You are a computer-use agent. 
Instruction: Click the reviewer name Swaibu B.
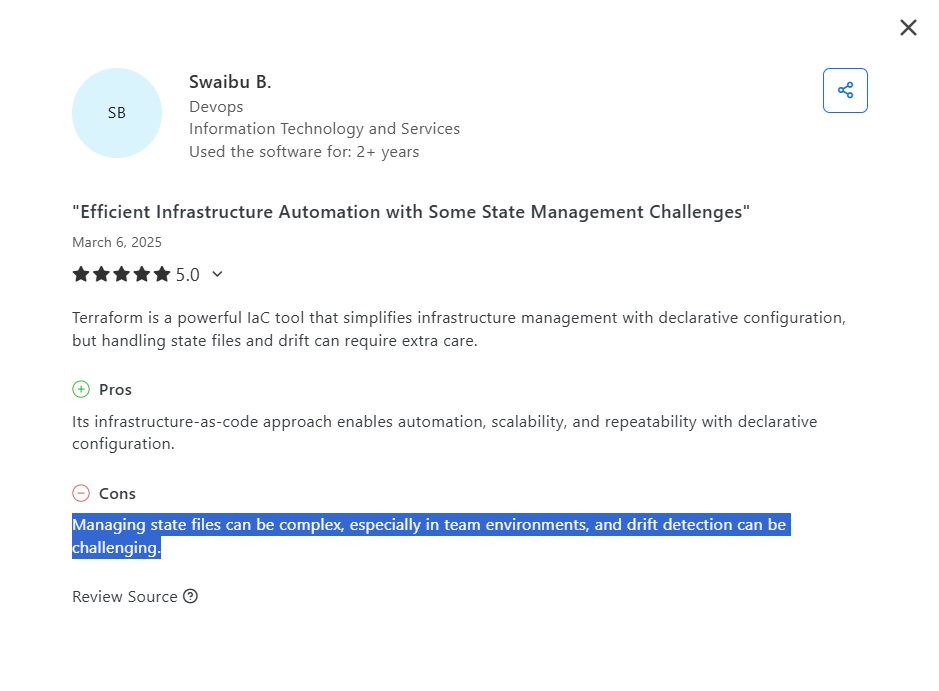click(230, 82)
